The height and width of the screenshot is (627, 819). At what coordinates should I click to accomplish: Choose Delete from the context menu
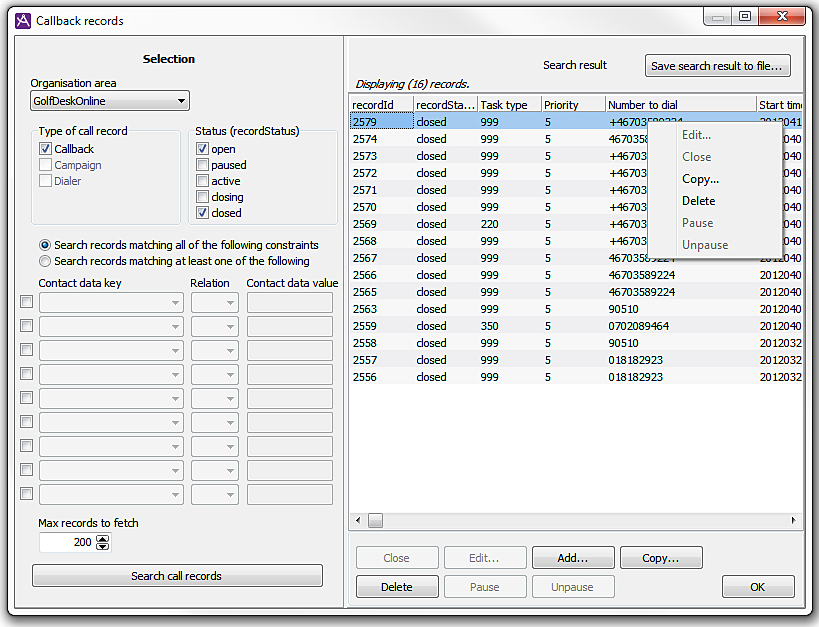pyautogui.click(x=698, y=201)
